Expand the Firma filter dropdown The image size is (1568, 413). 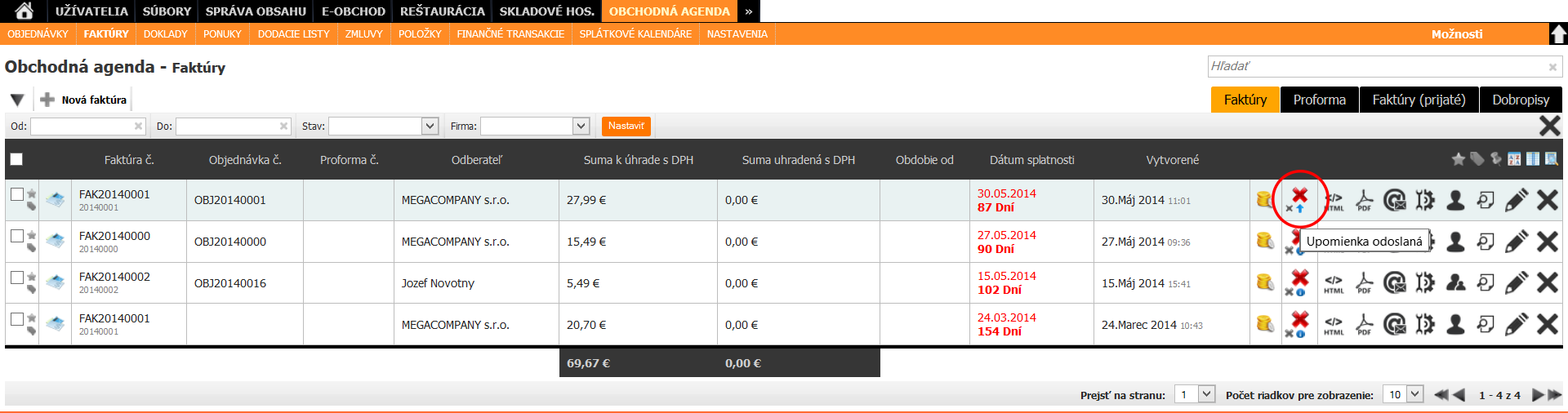[x=581, y=126]
